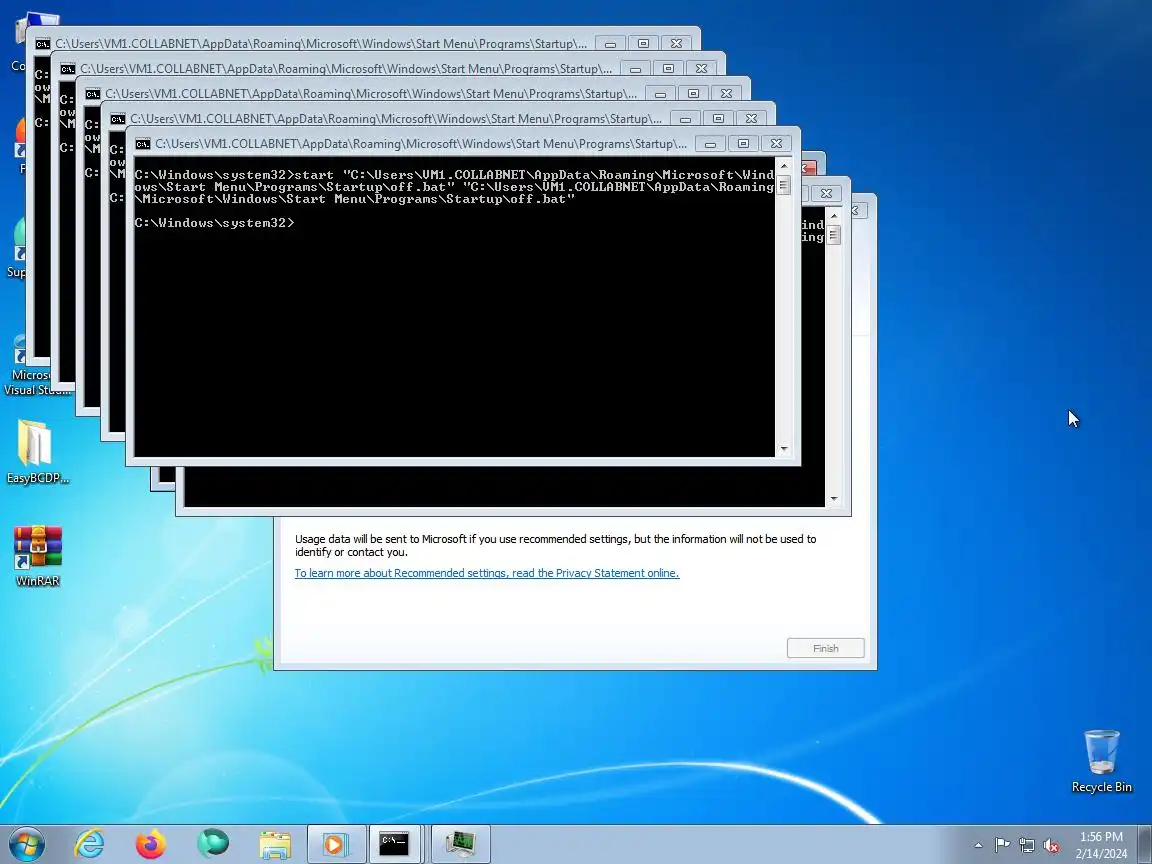
Task: Launch Internet Explorer from the taskbar
Action: [90, 843]
